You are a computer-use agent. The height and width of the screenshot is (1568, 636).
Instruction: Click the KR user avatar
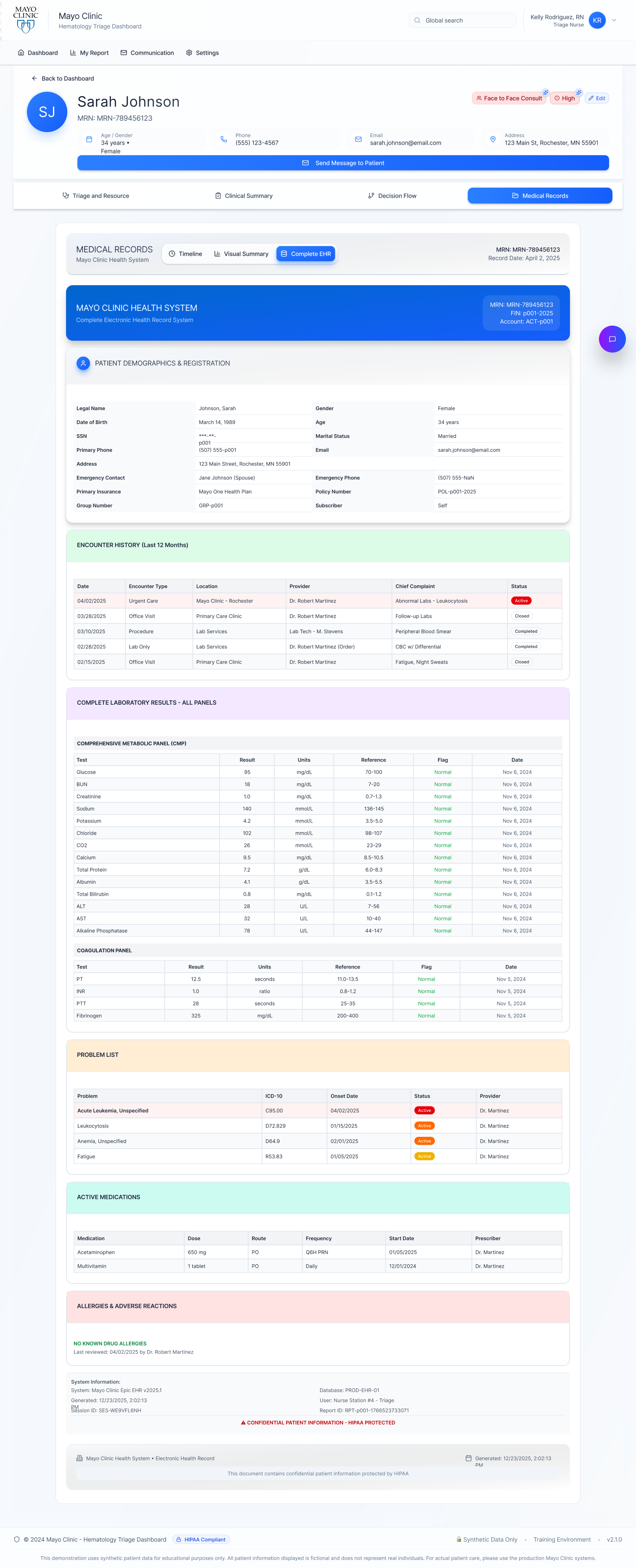596,20
